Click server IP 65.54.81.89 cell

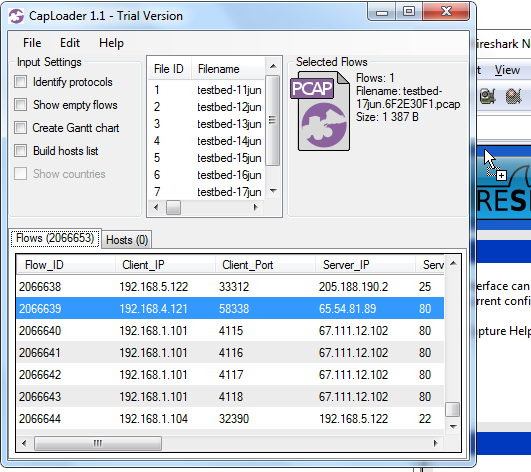point(347,309)
